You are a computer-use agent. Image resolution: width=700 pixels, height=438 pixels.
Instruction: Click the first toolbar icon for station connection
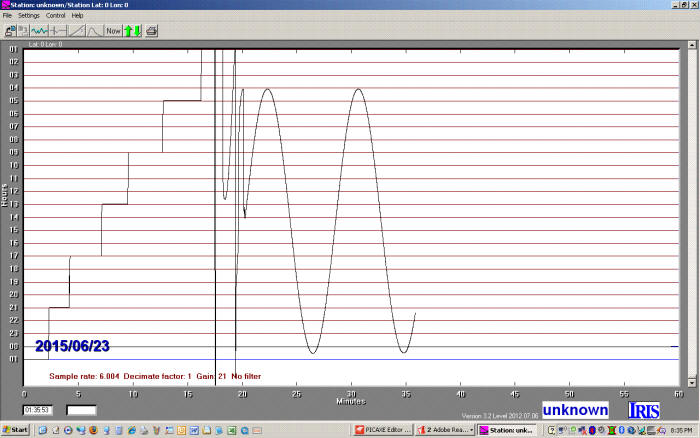click(x=9, y=31)
